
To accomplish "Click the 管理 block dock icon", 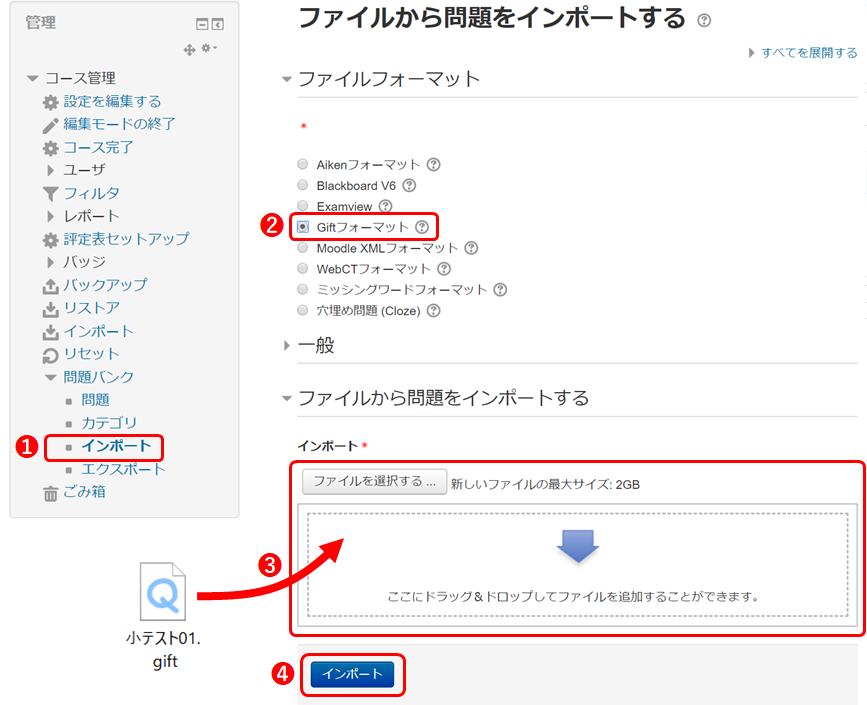I will point(218,24).
